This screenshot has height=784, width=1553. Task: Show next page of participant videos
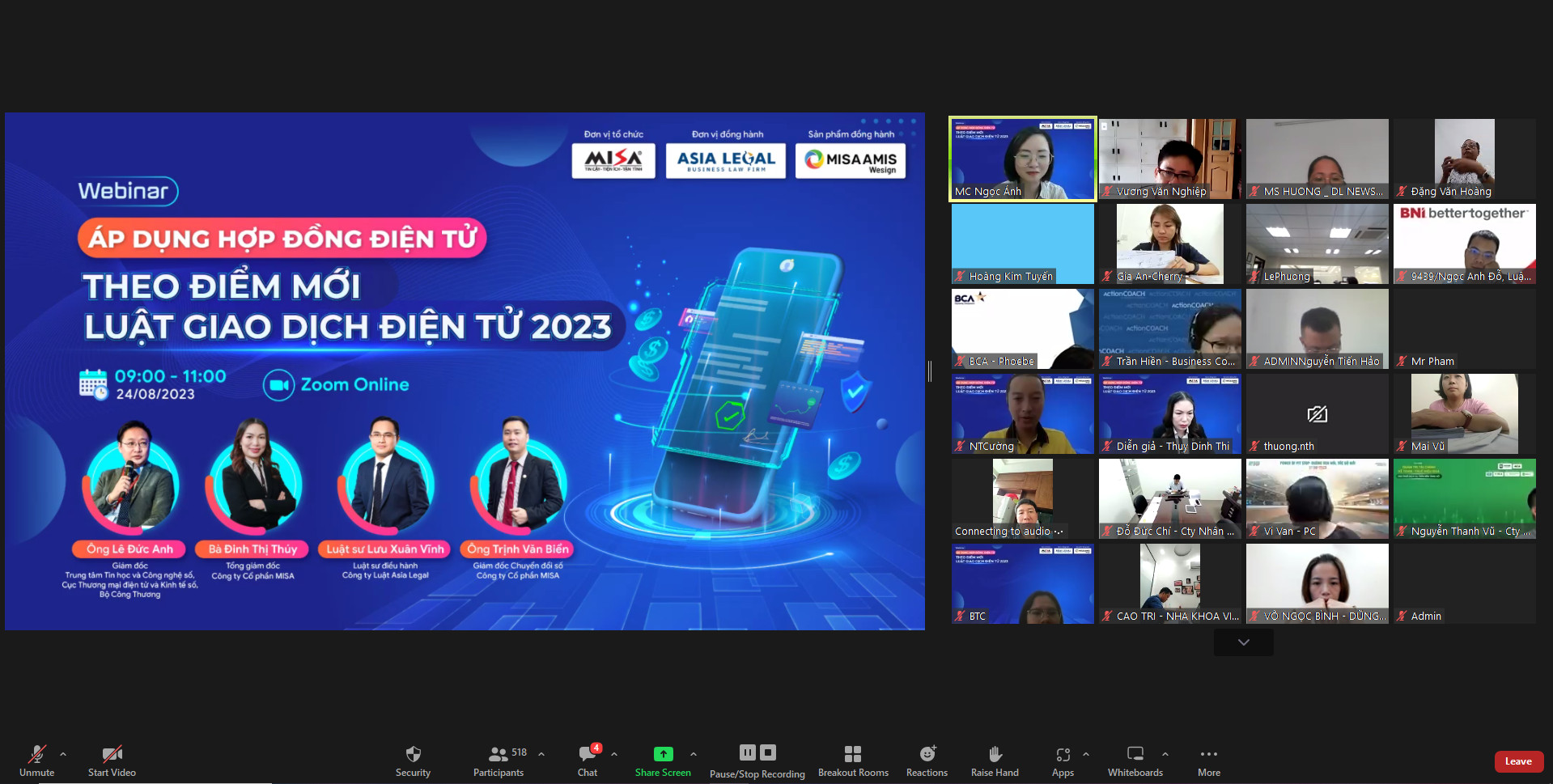pos(1244,642)
